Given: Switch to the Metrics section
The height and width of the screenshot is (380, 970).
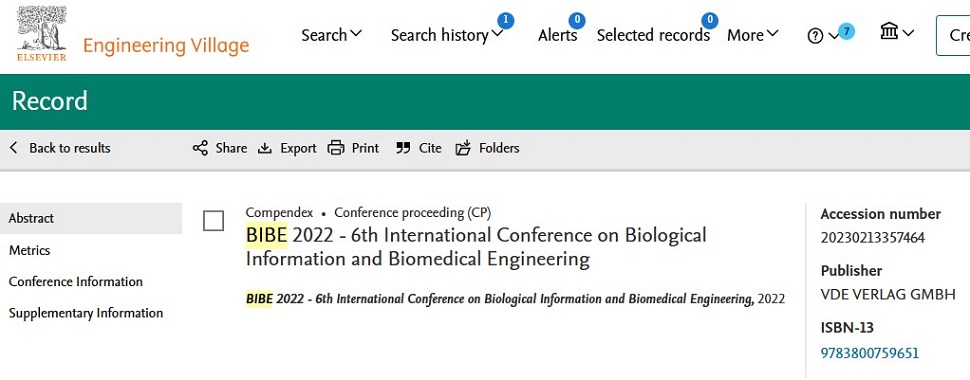Looking at the screenshot, I should [x=30, y=250].
